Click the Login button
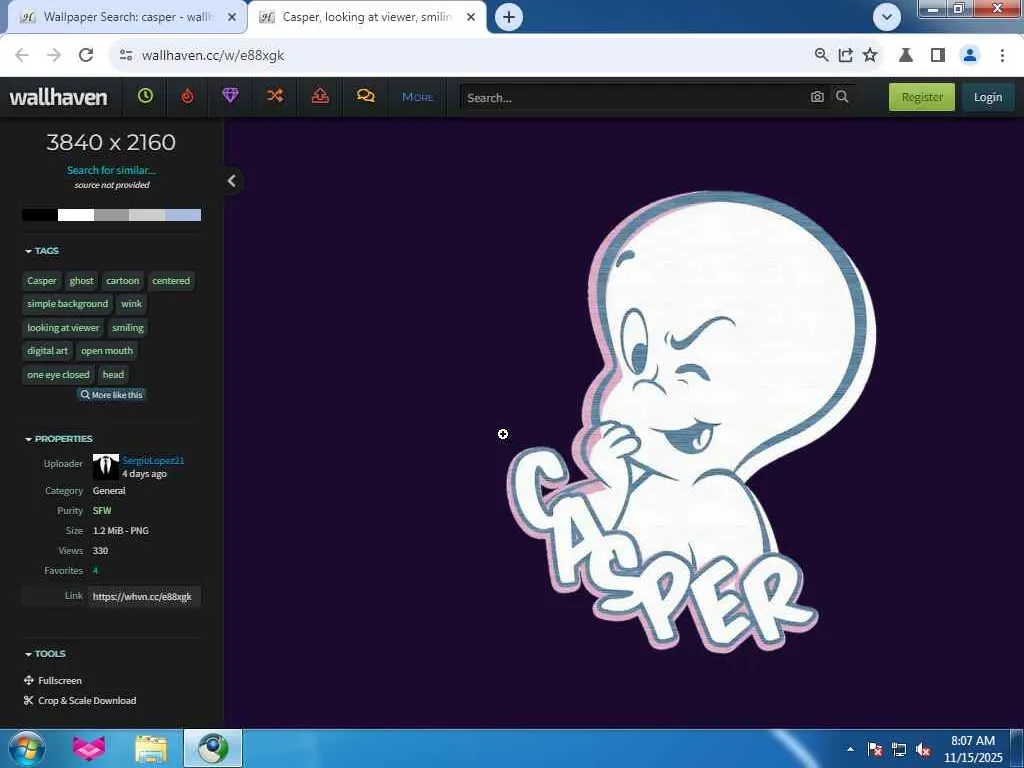The height and width of the screenshot is (768, 1024). pos(987,97)
